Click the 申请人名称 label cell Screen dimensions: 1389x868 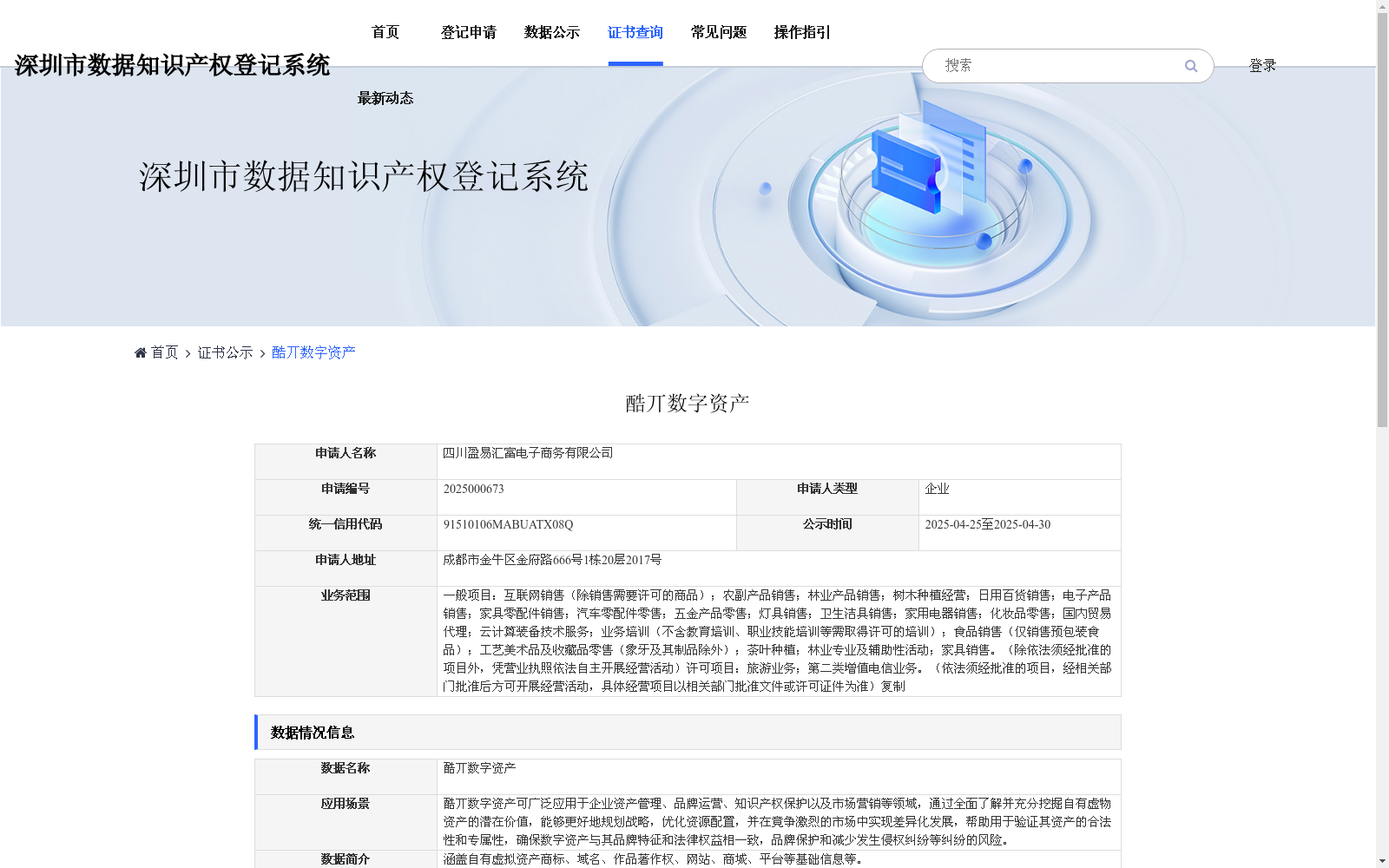click(346, 462)
